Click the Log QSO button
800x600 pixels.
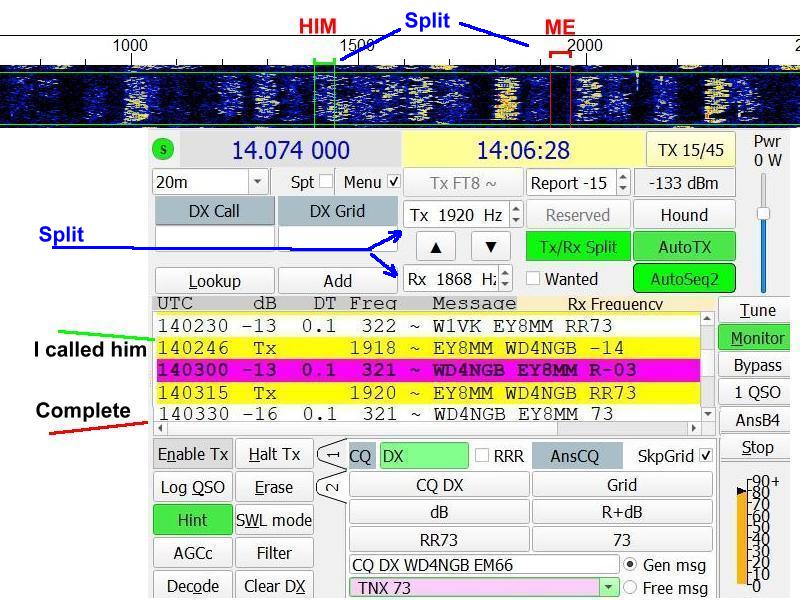[192, 487]
